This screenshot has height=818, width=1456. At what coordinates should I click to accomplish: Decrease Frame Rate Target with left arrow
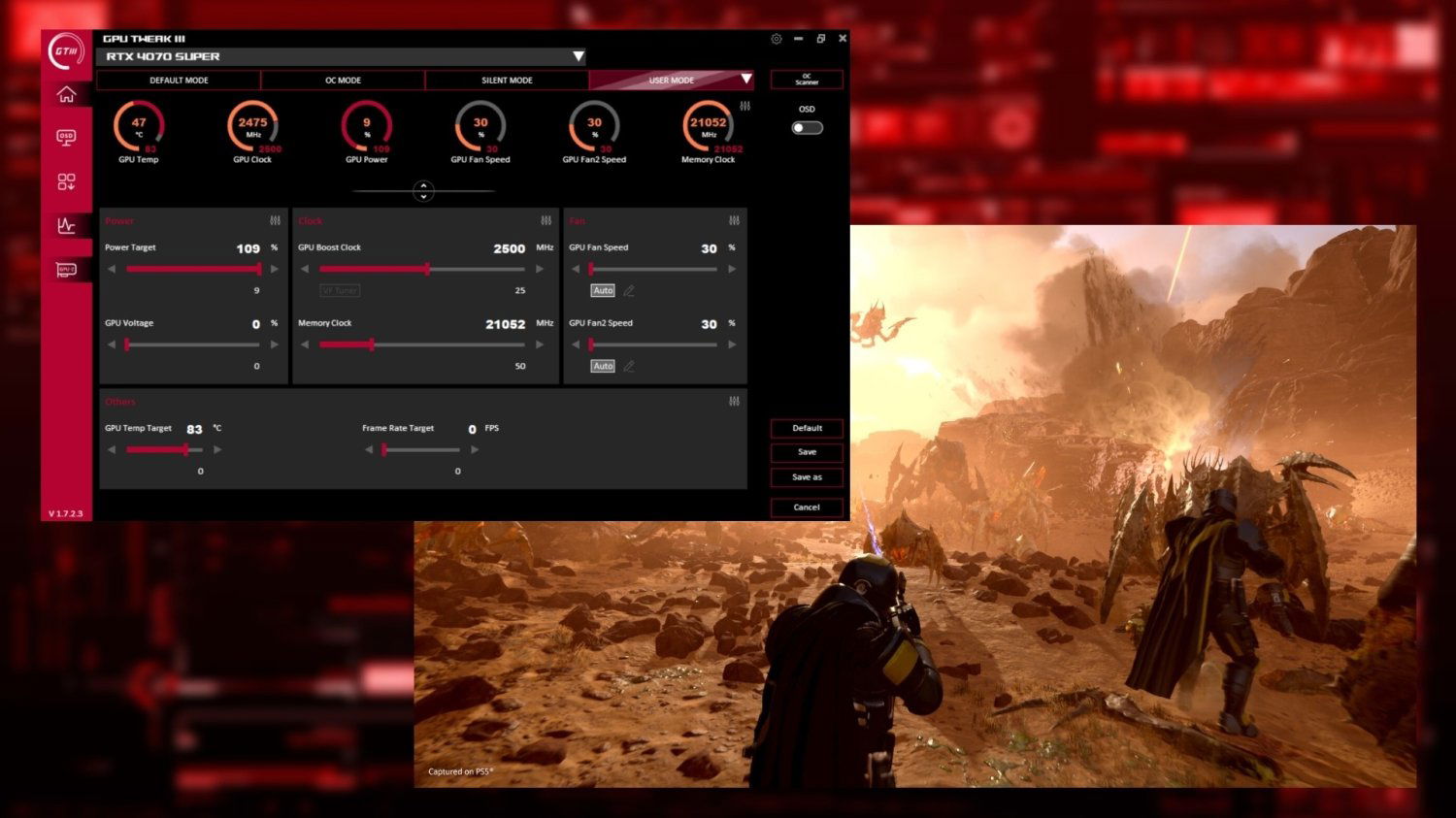[369, 449]
